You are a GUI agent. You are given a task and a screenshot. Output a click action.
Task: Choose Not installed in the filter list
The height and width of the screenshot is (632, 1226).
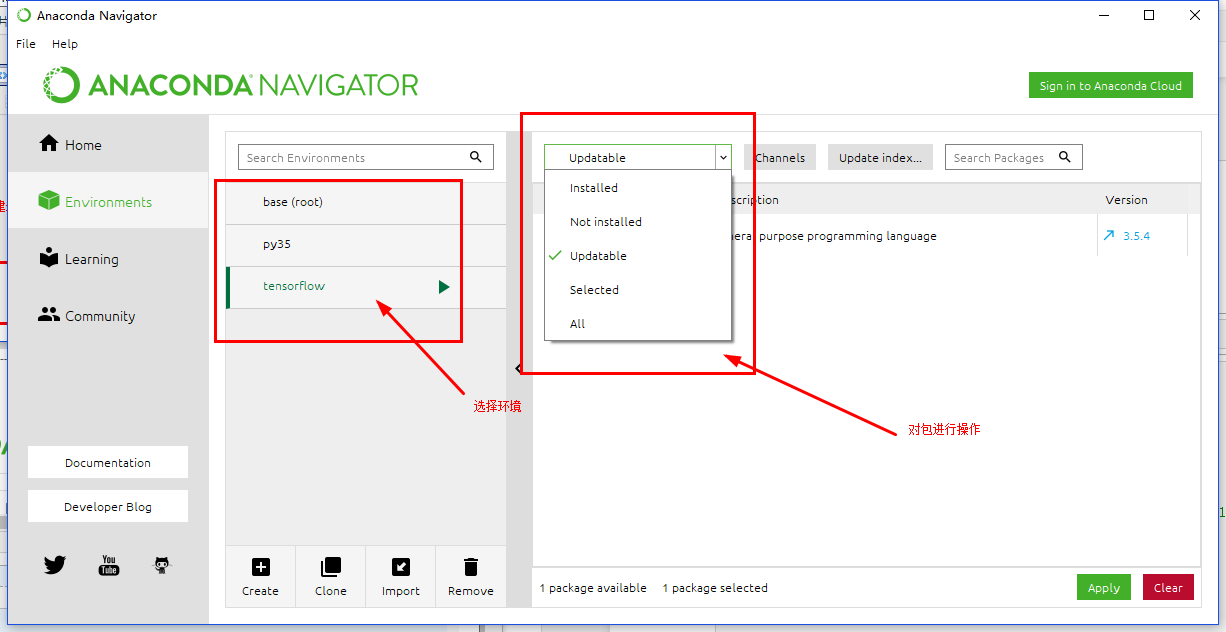coord(638,222)
